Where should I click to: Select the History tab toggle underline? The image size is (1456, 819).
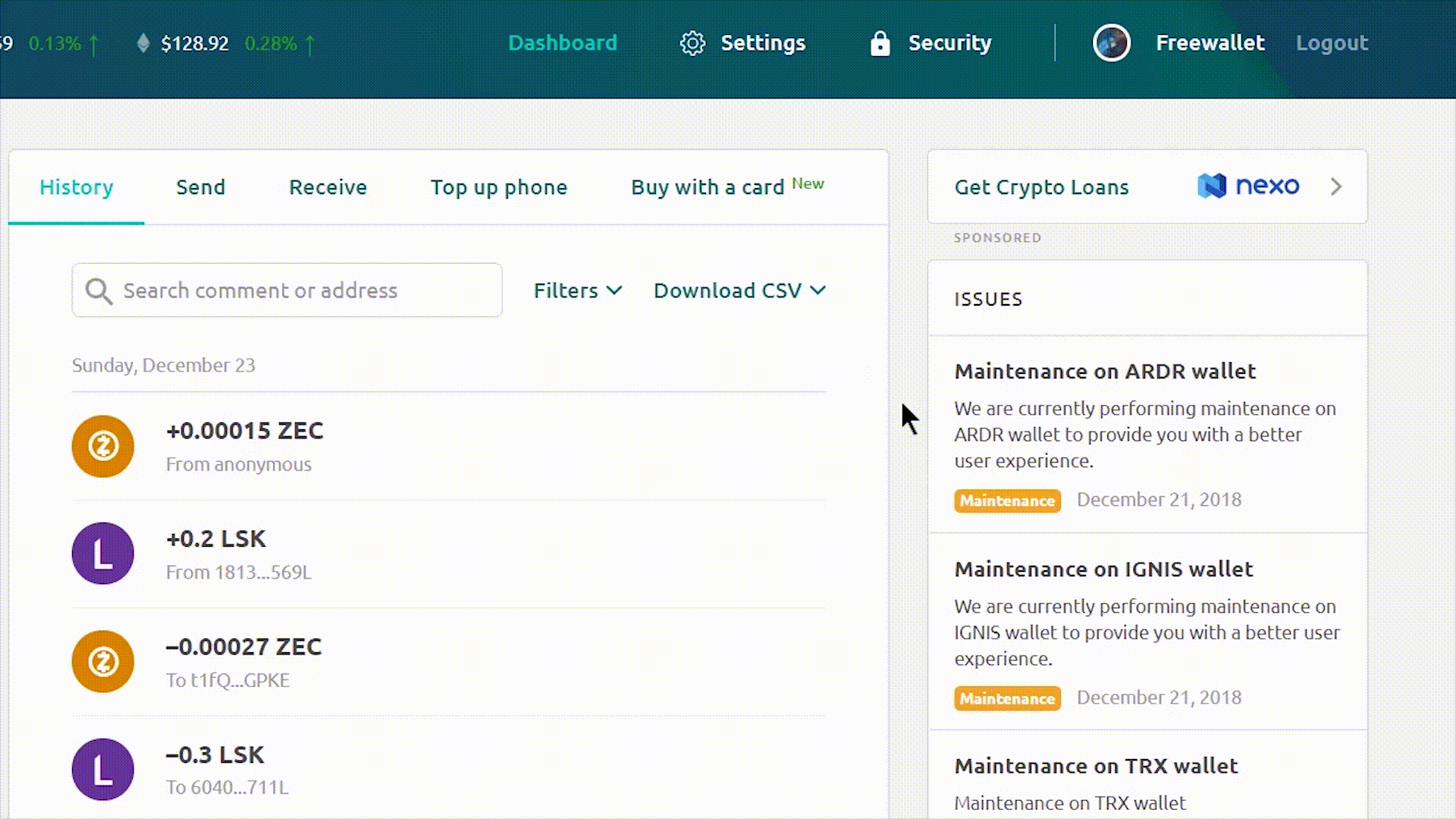[76, 222]
